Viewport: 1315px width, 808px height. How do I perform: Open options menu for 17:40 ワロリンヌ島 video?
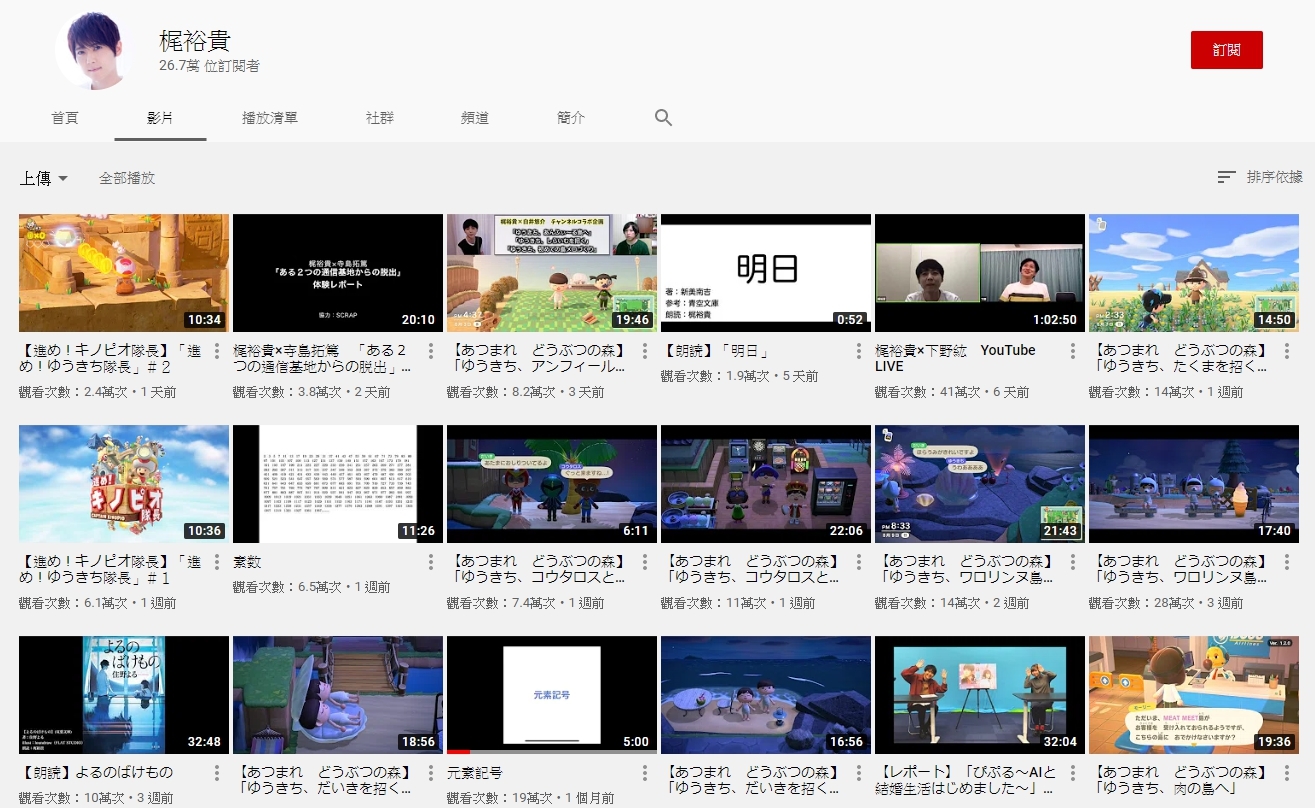[x=1287, y=562]
